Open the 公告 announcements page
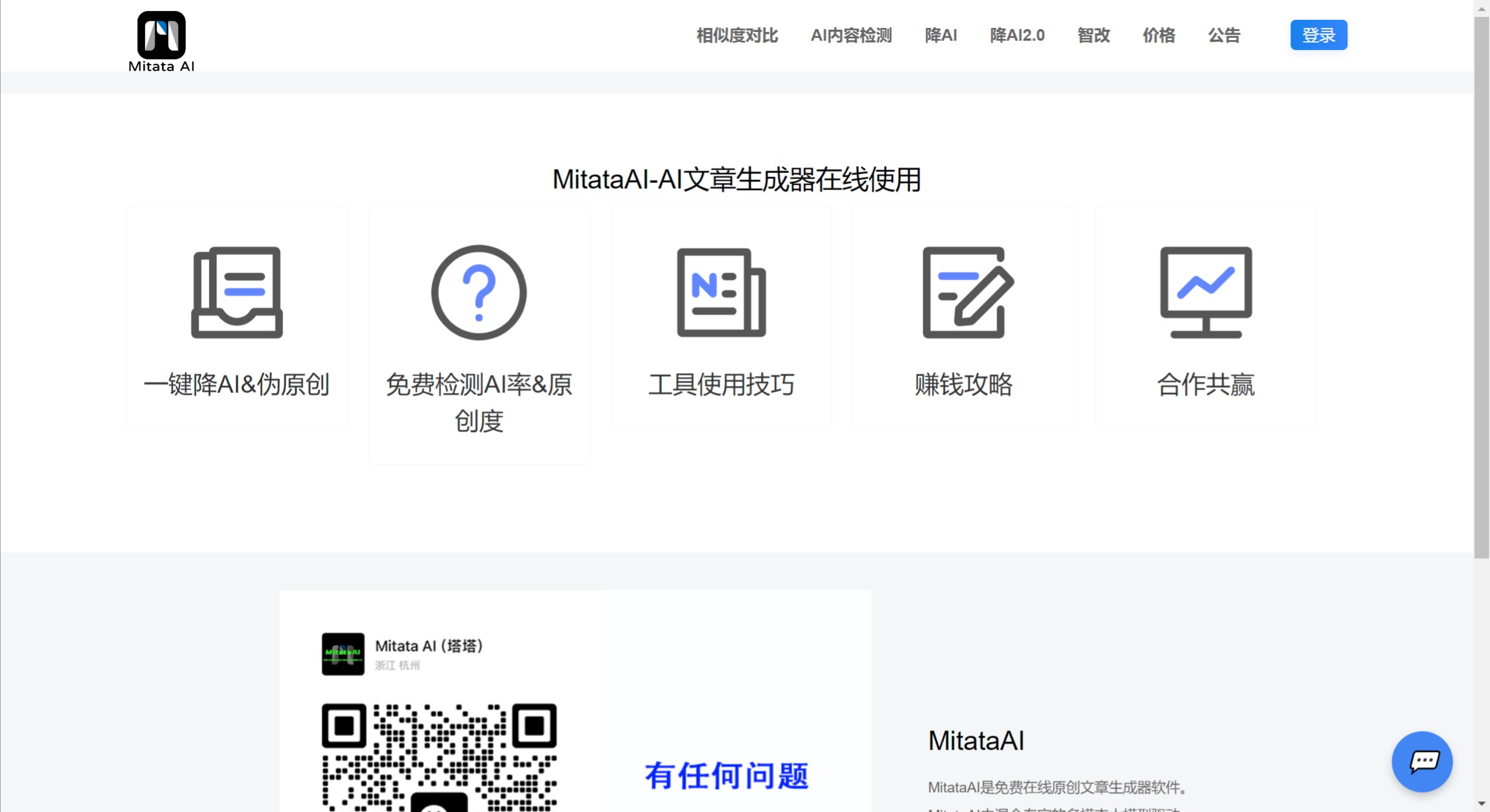This screenshot has height=812, width=1490. click(1223, 36)
